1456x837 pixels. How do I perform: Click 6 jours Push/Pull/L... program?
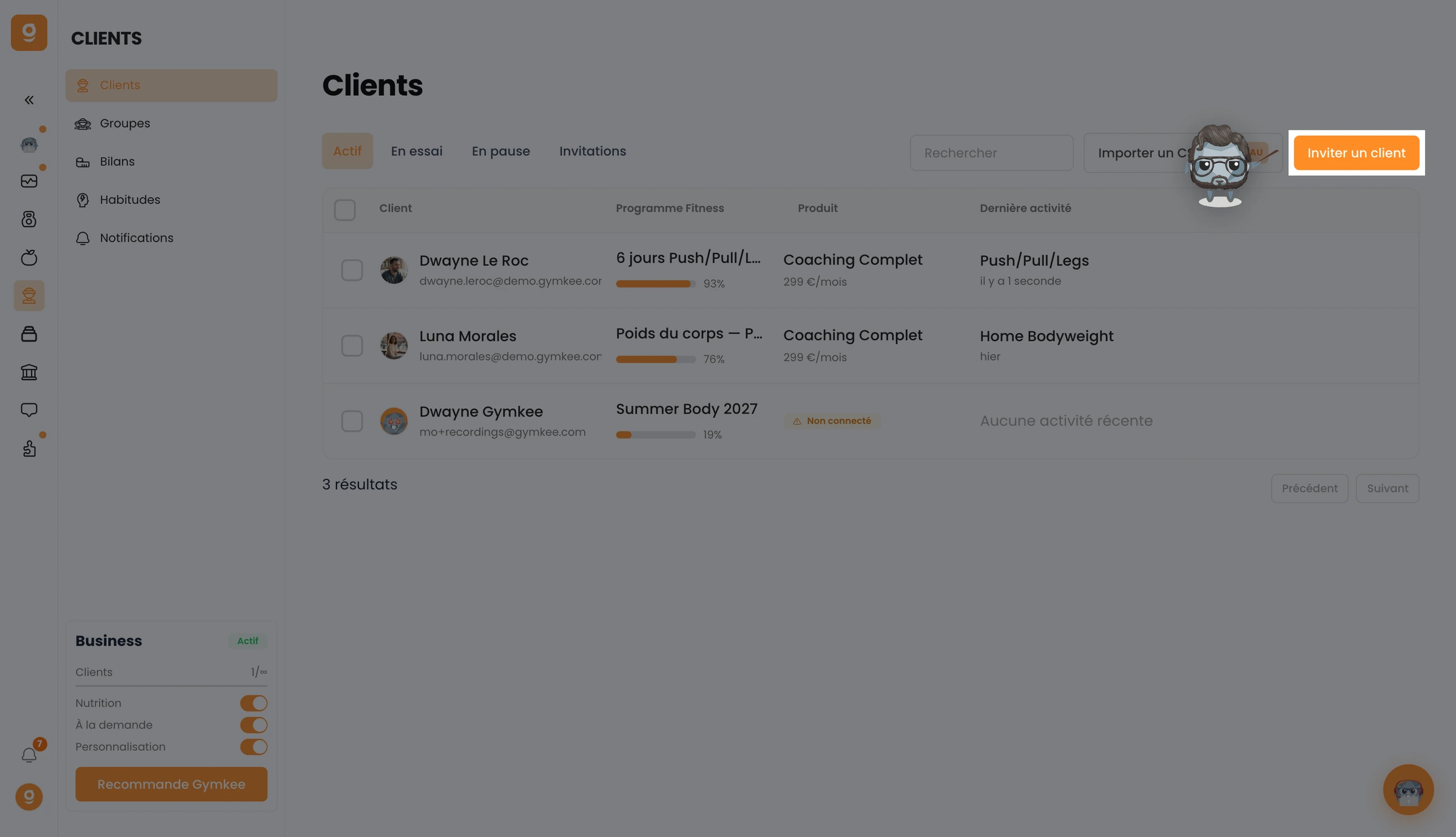pyautogui.click(x=689, y=258)
